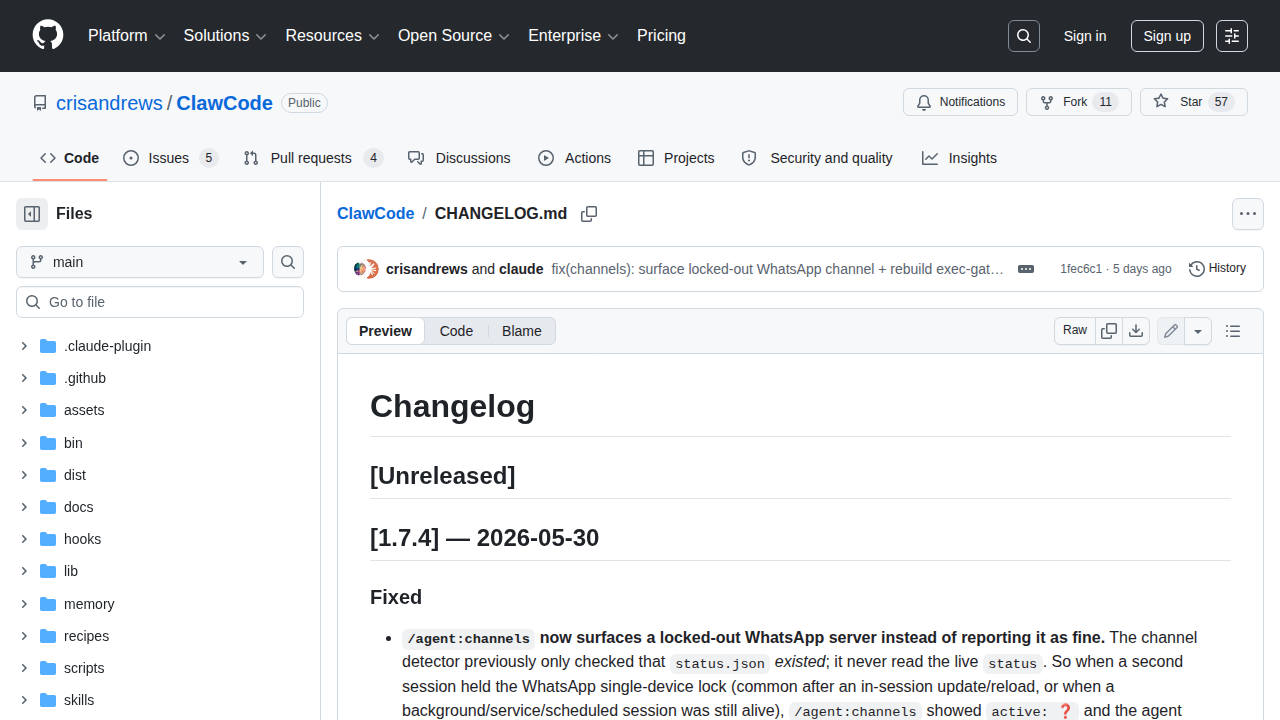Expand the docs folder chevron
This screenshot has width=1280, height=720.
click(24, 507)
